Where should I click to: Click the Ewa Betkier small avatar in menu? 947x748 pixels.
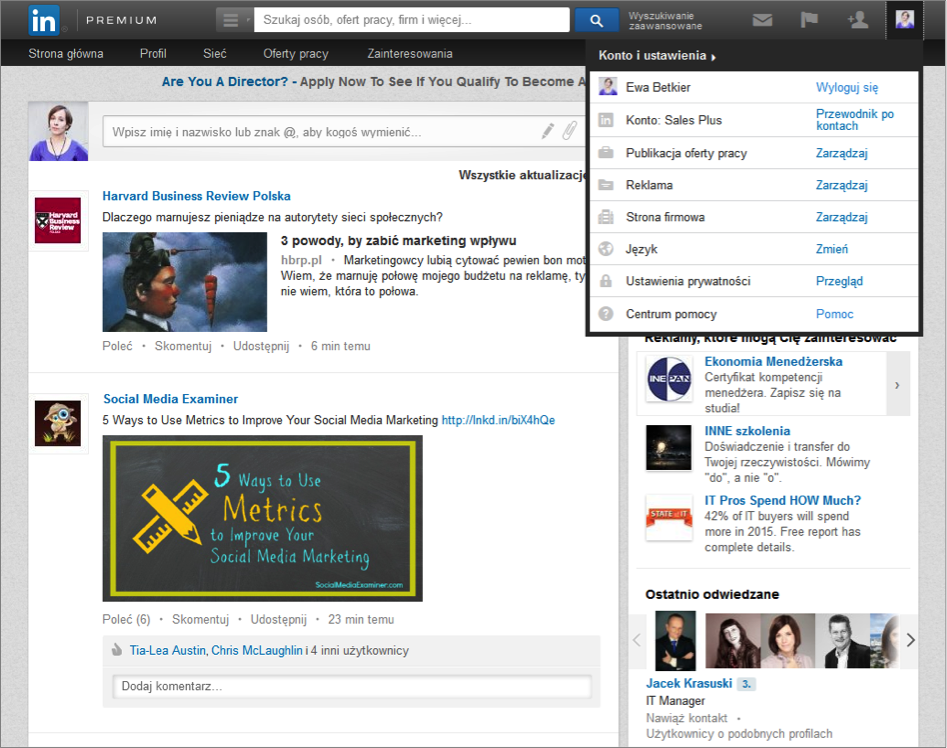608,87
